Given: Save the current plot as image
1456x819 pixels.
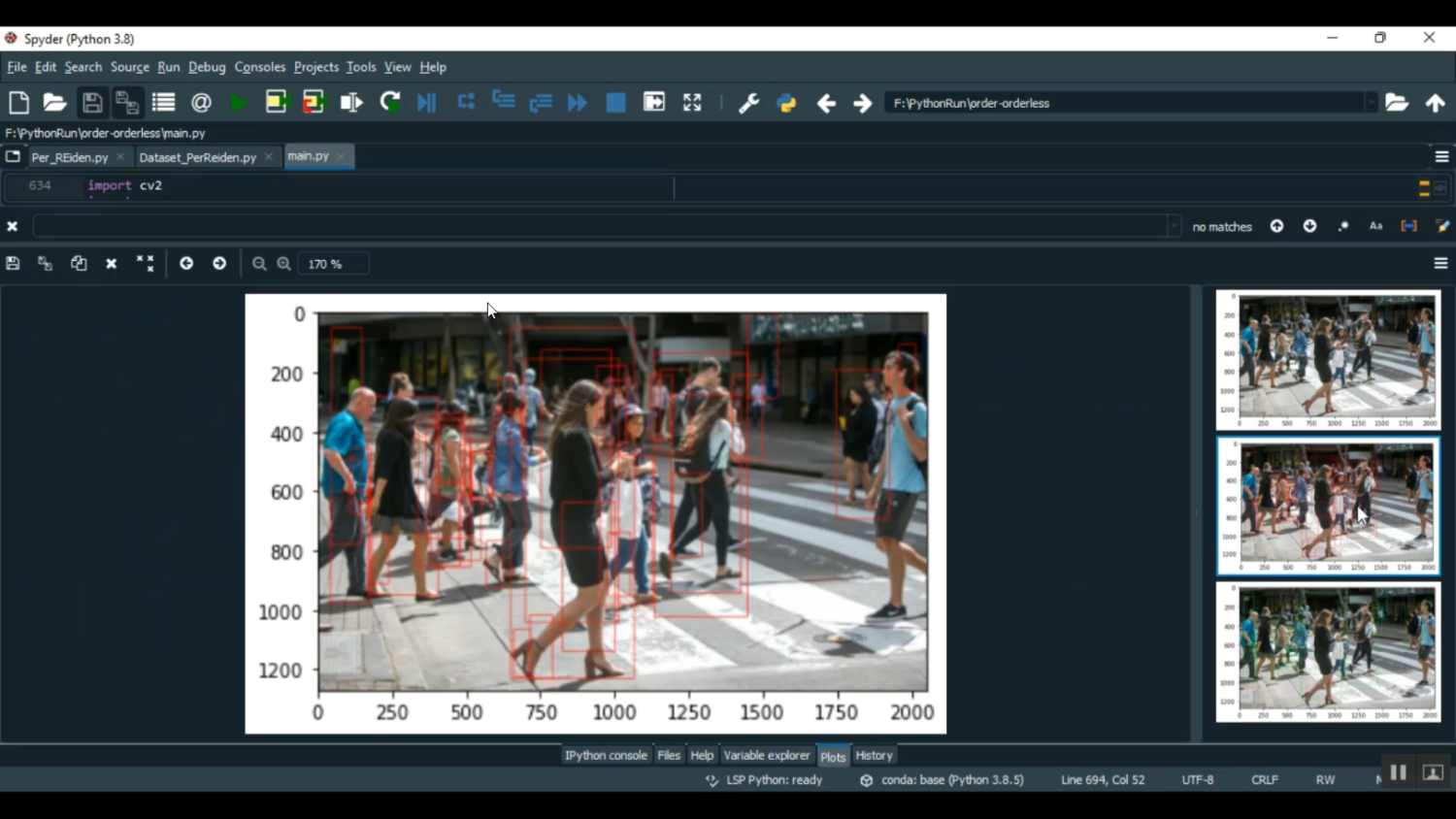Looking at the screenshot, I should tap(13, 263).
